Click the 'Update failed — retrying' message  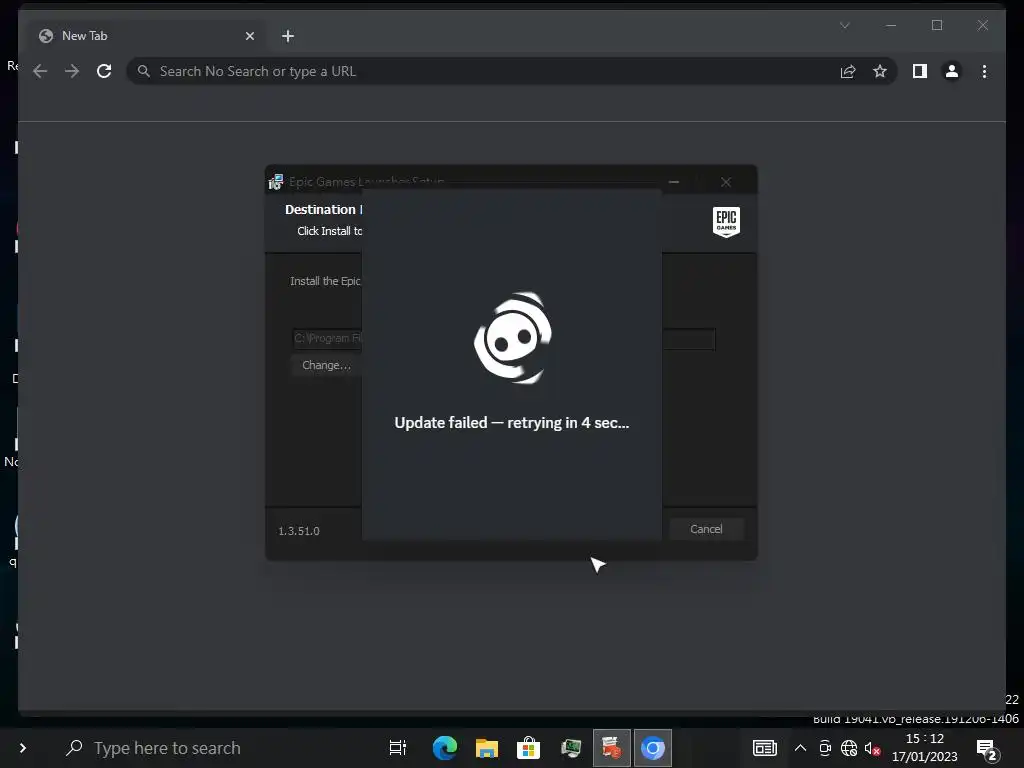coord(512,423)
